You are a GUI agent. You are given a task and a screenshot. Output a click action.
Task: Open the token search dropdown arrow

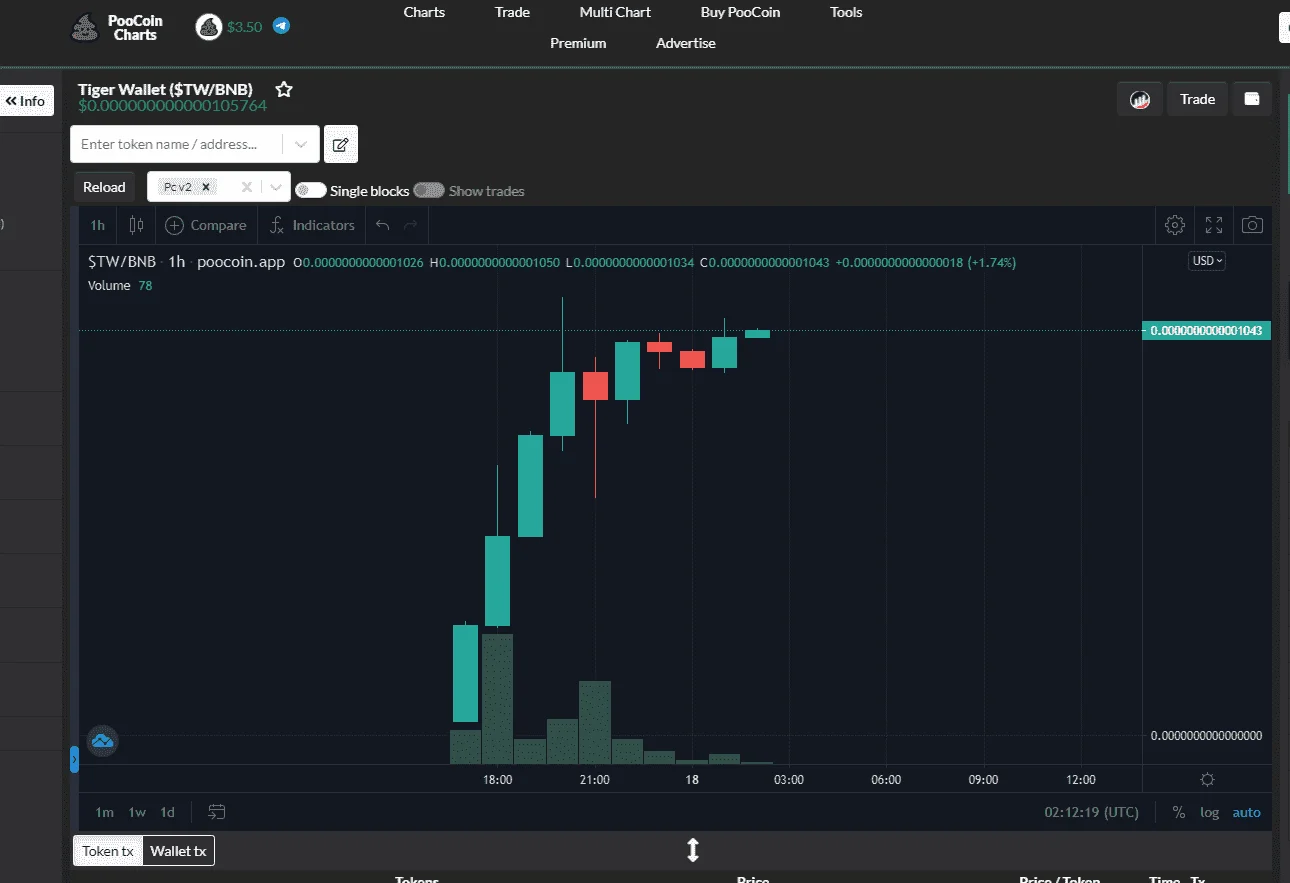pyautogui.click(x=301, y=144)
